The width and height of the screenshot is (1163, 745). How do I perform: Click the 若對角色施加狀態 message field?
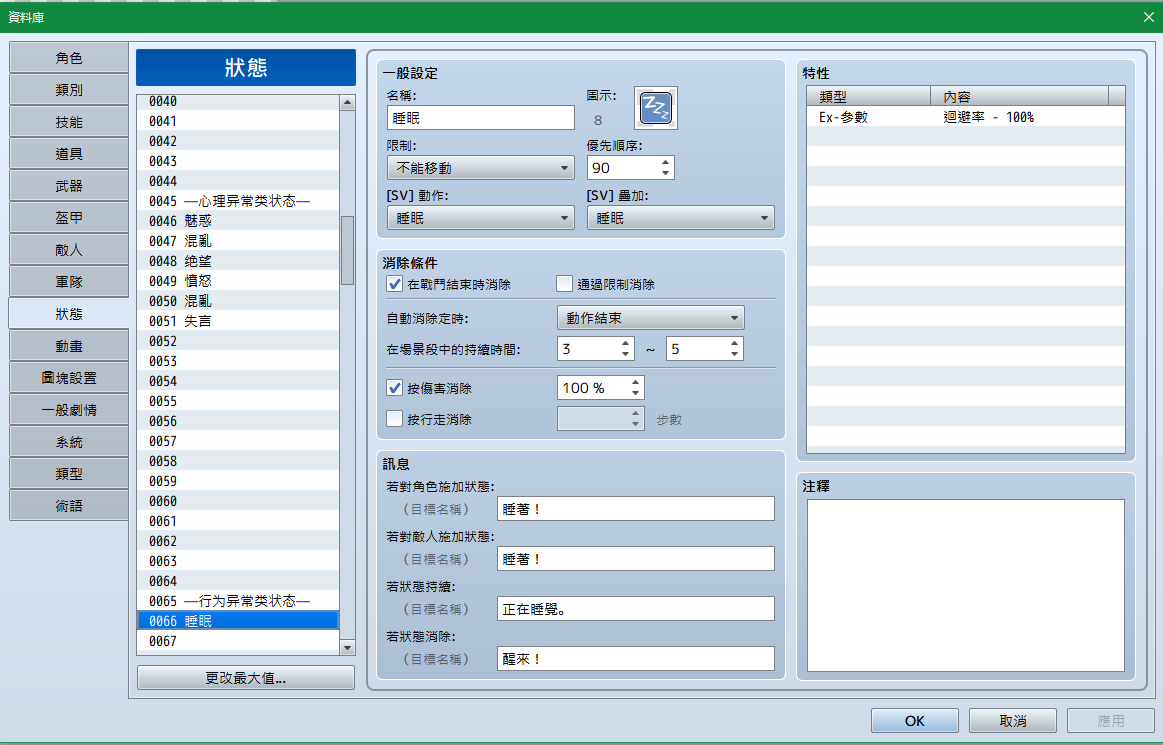[x=636, y=509]
